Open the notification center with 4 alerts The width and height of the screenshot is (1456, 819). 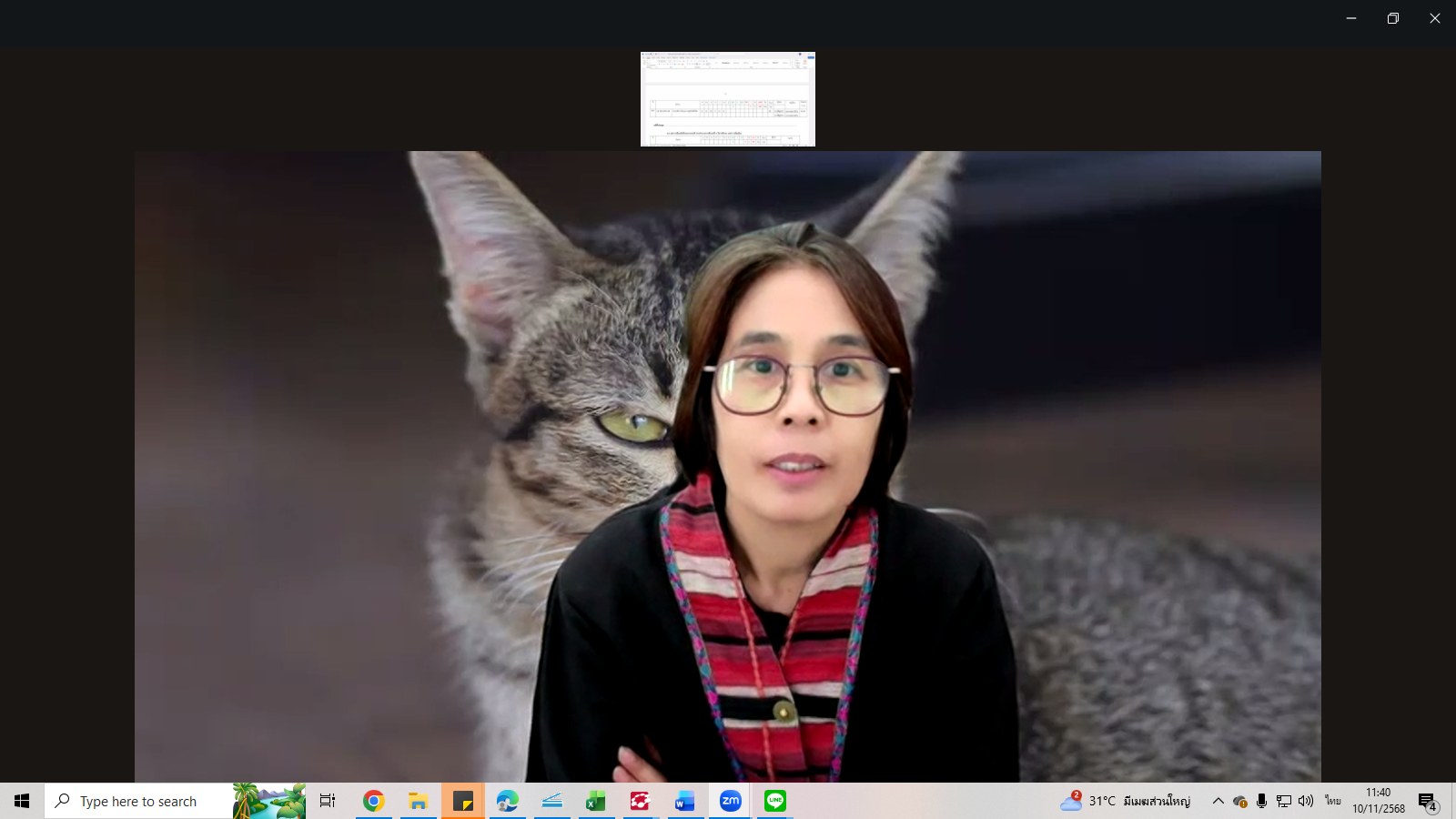point(1427,802)
